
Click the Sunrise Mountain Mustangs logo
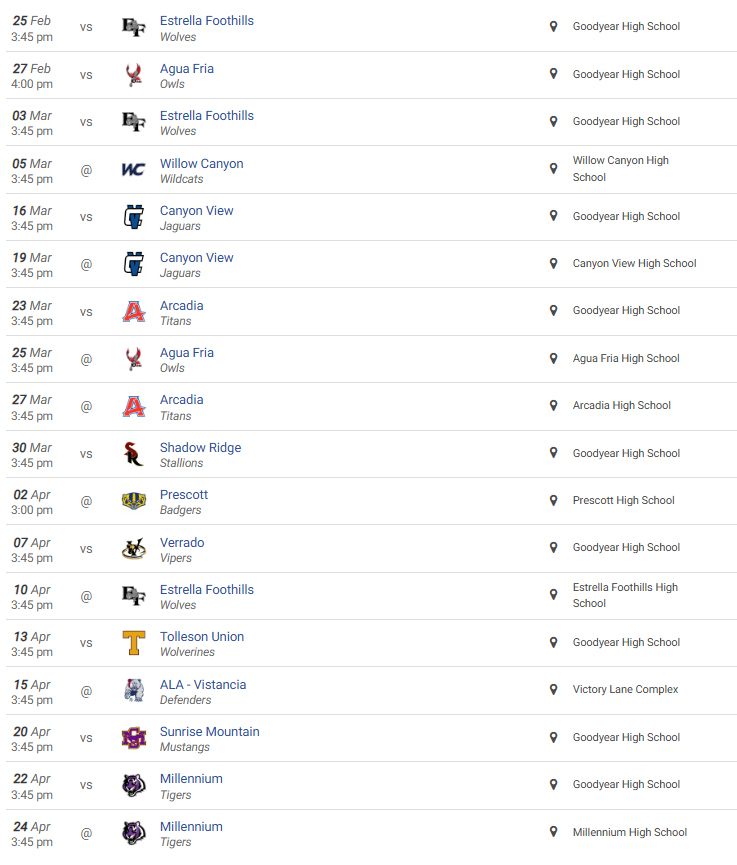click(x=133, y=738)
